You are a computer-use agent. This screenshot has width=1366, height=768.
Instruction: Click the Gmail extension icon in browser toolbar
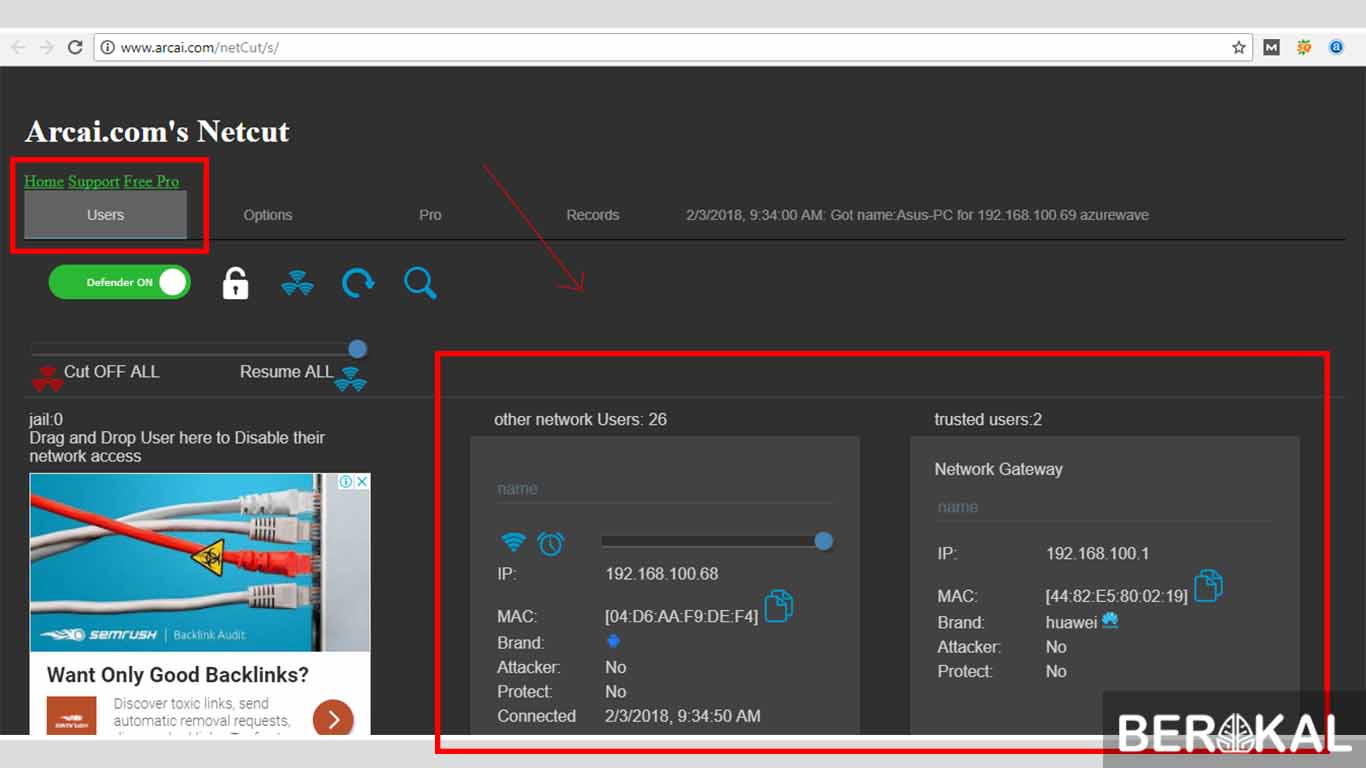click(x=1271, y=47)
